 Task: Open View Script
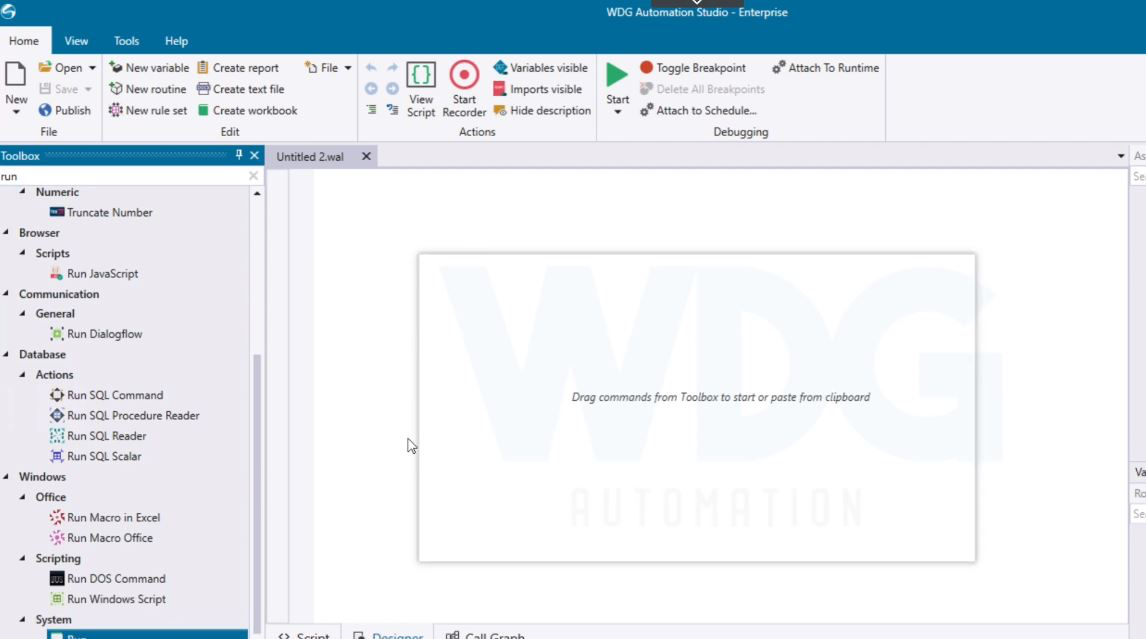[x=421, y=90]
